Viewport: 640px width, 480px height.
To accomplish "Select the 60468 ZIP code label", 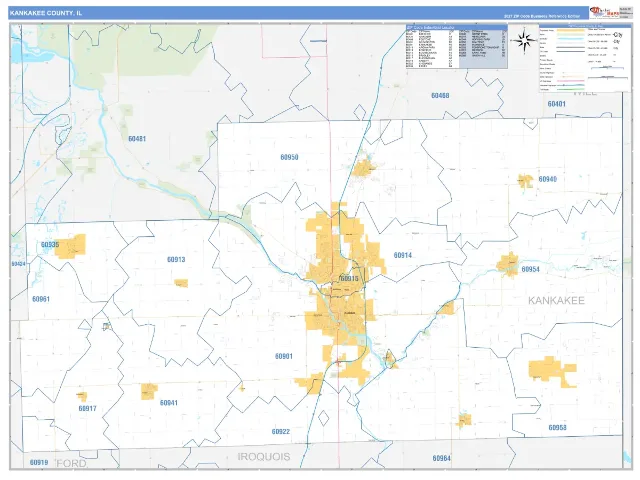I will 440,96.
